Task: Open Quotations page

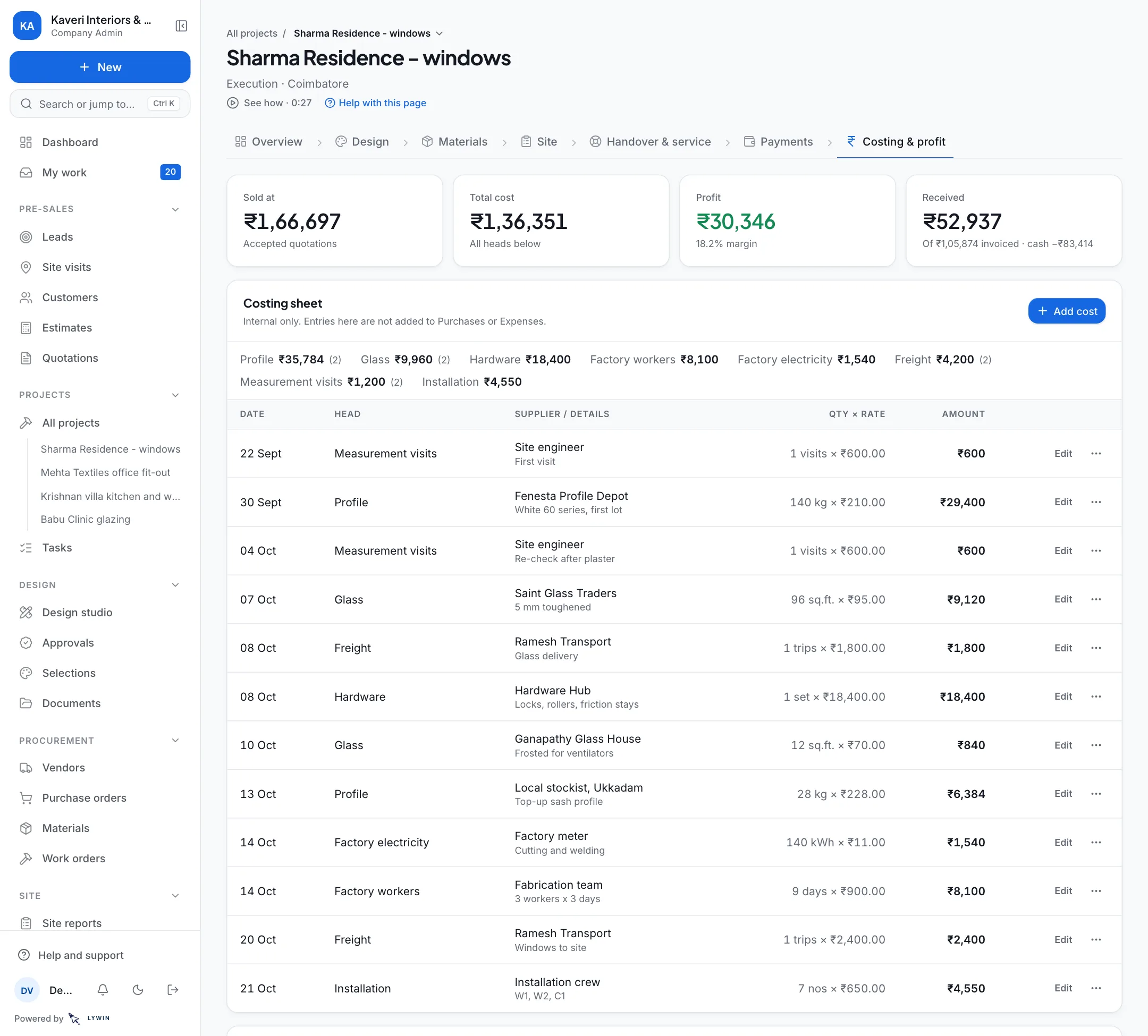Action: point(100,358)
